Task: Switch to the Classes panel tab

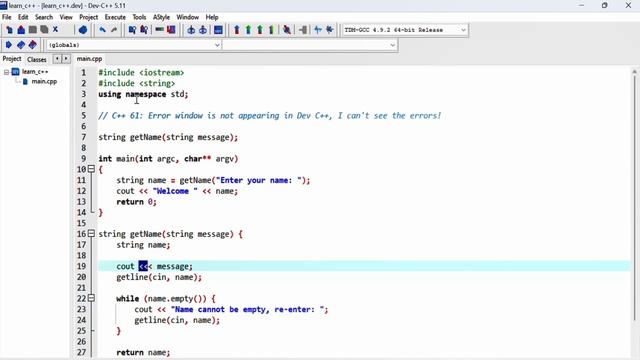Action: [x=37, y=60]
